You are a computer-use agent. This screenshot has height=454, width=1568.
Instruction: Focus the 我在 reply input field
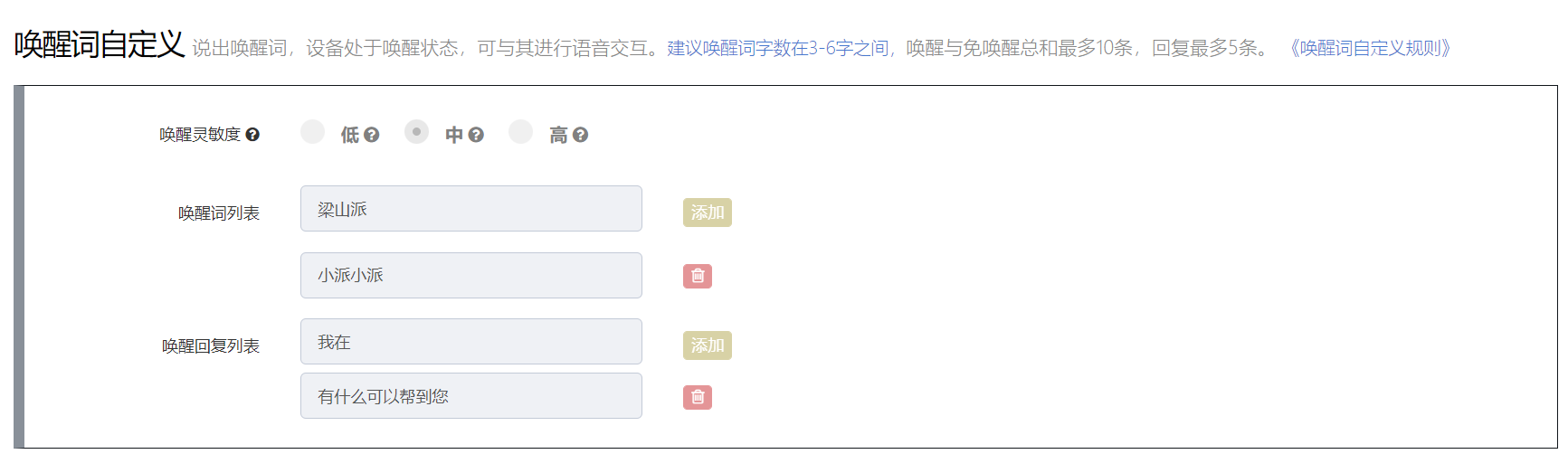coord(470,342)
